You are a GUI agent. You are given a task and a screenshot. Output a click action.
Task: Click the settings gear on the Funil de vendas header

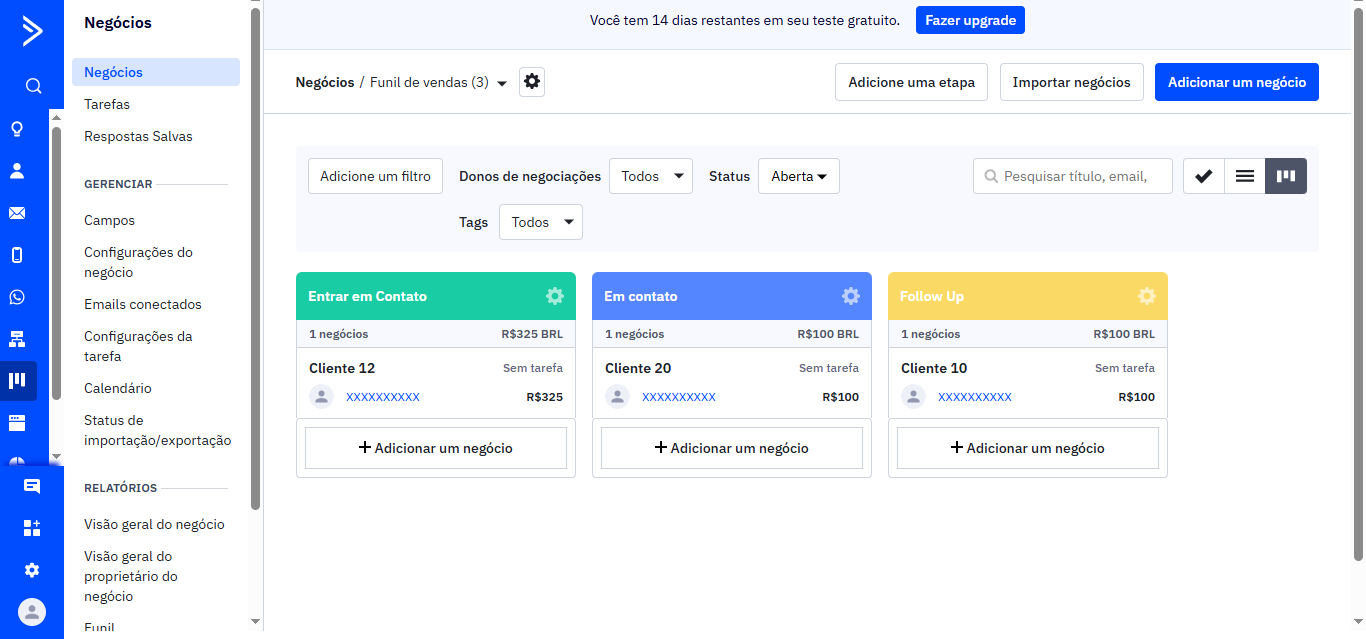click(x=531, y=82)
